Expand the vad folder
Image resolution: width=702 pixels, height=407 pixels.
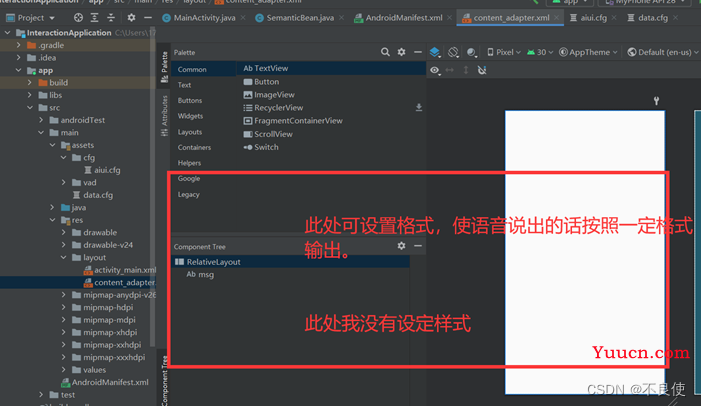tap(64, 183)
